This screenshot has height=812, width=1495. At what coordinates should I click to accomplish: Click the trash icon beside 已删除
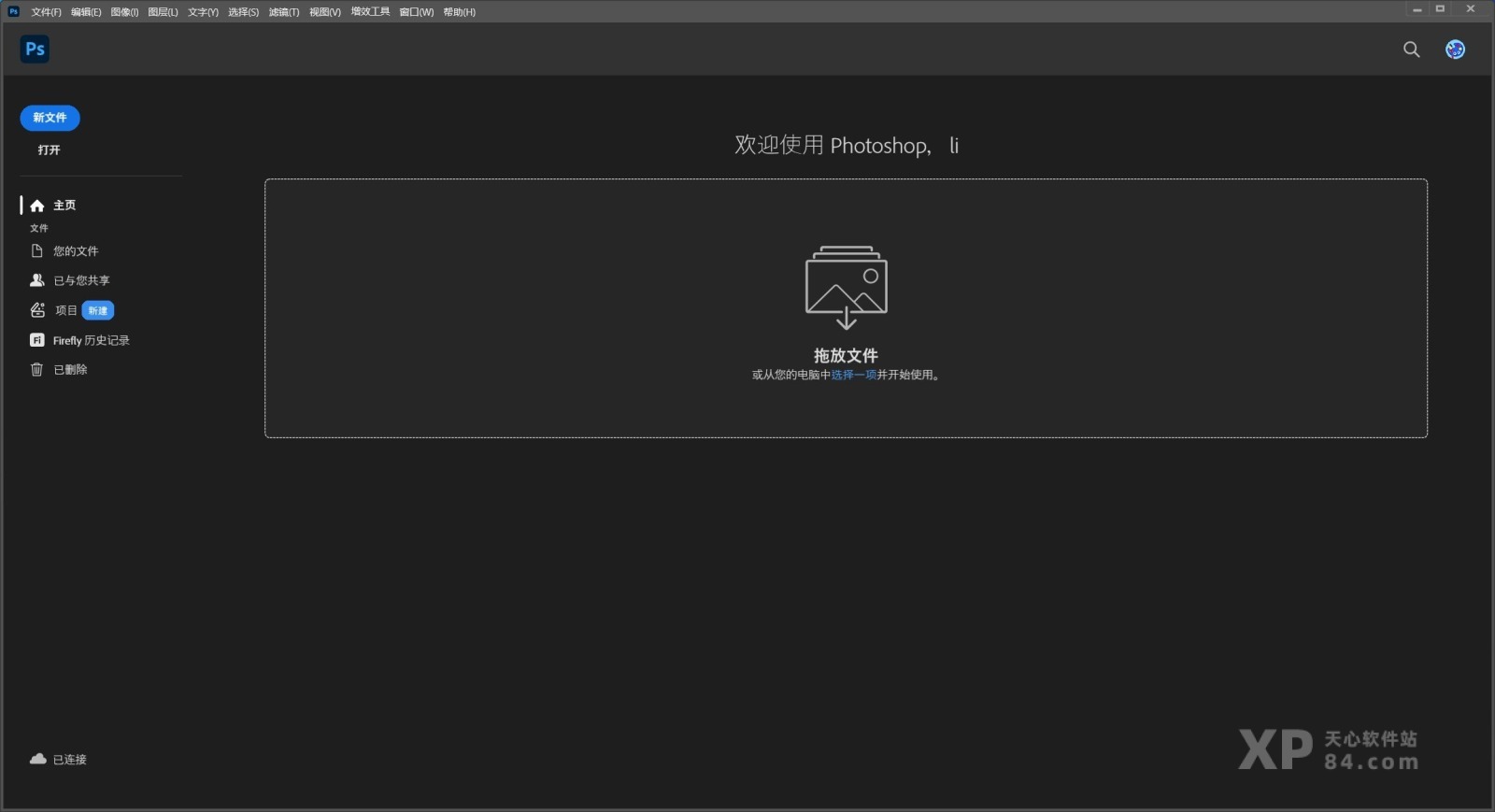(37, 369)
